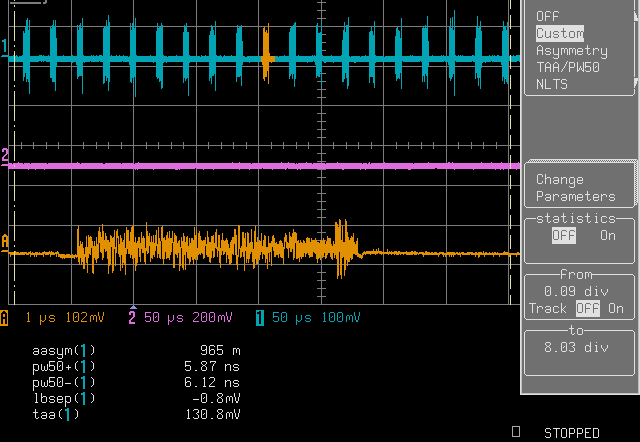Image resolution: width=640 pixels, height=442 pixels.
Task: Click trace A '1 µs 102mV' setting
Action: 64,318
